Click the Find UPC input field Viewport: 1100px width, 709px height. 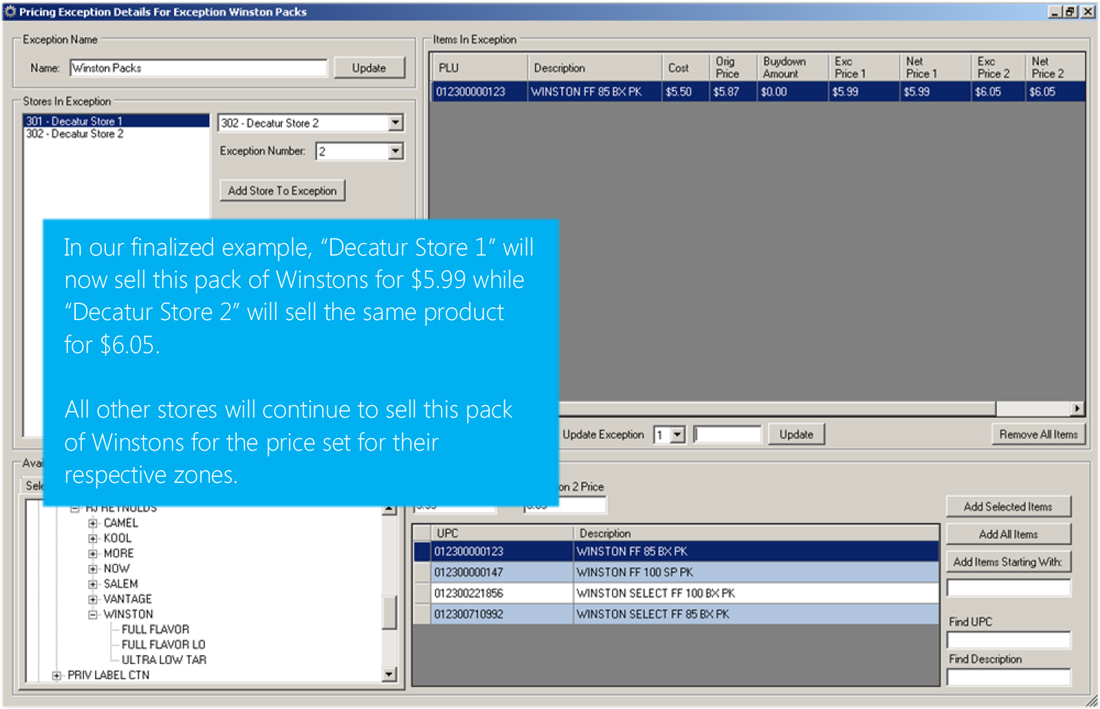1008,640
